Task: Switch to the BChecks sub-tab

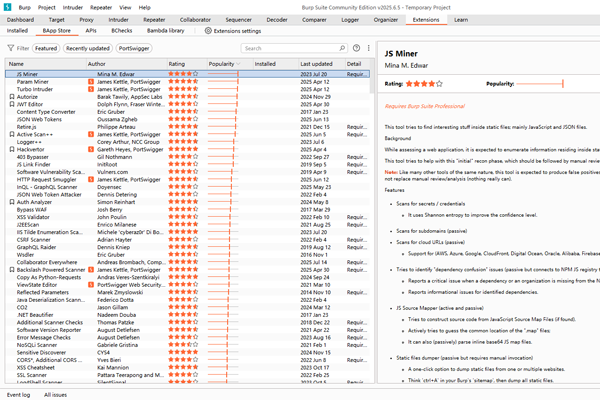Action: coord(122,31)
